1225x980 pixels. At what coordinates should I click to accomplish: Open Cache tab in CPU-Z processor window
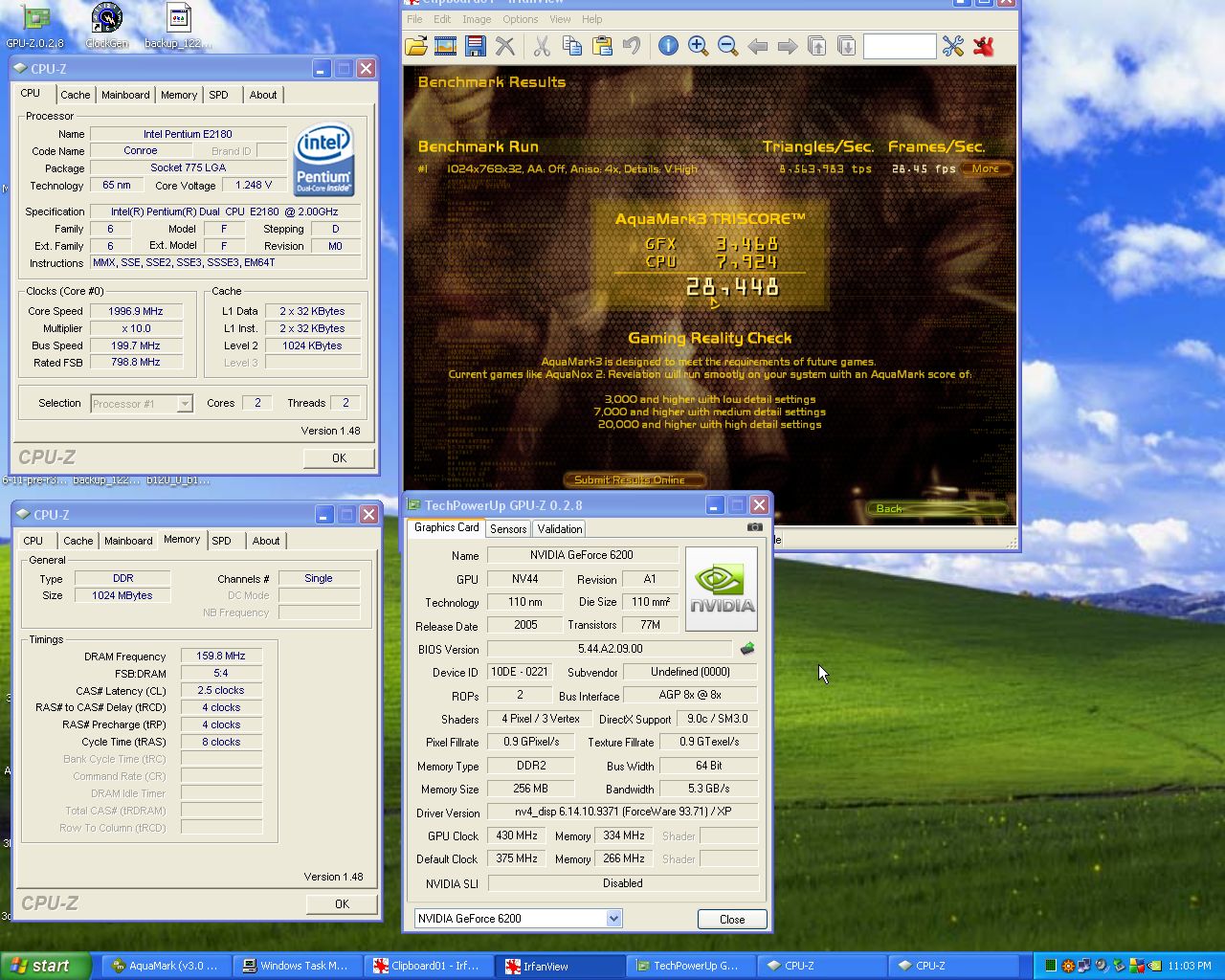(76, 95)
